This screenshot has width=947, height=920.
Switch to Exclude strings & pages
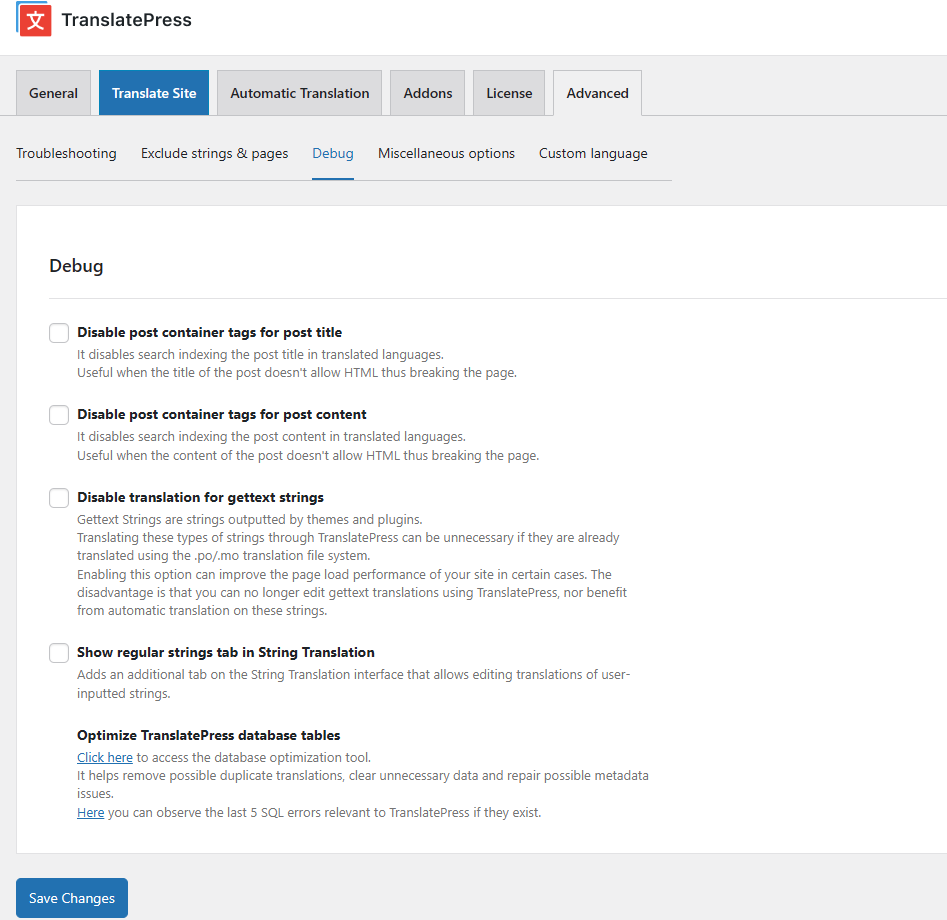pos(214,153)
